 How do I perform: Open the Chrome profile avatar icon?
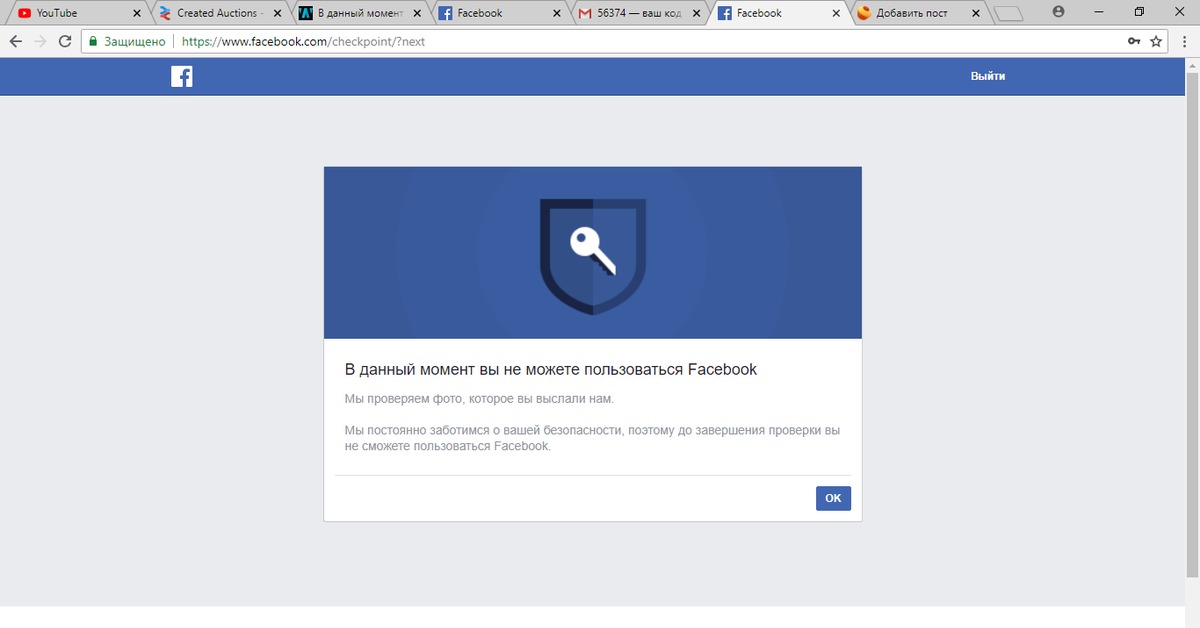coord(1059,13)
